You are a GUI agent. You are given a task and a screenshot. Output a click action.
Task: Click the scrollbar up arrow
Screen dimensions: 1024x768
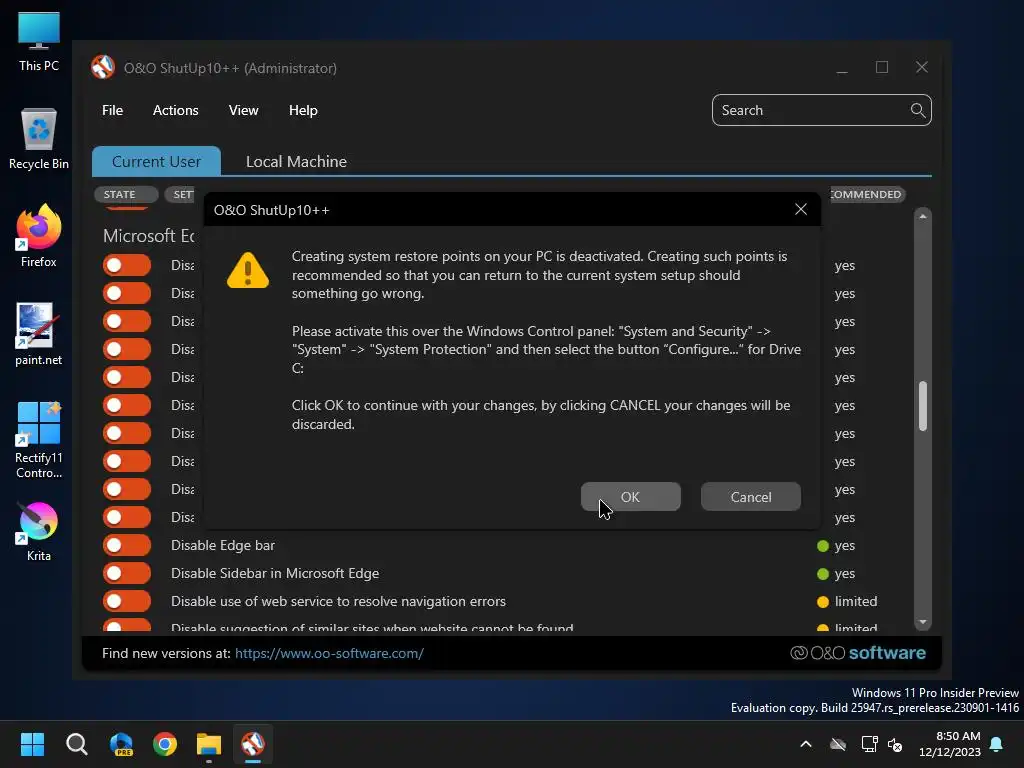(923, 216)
